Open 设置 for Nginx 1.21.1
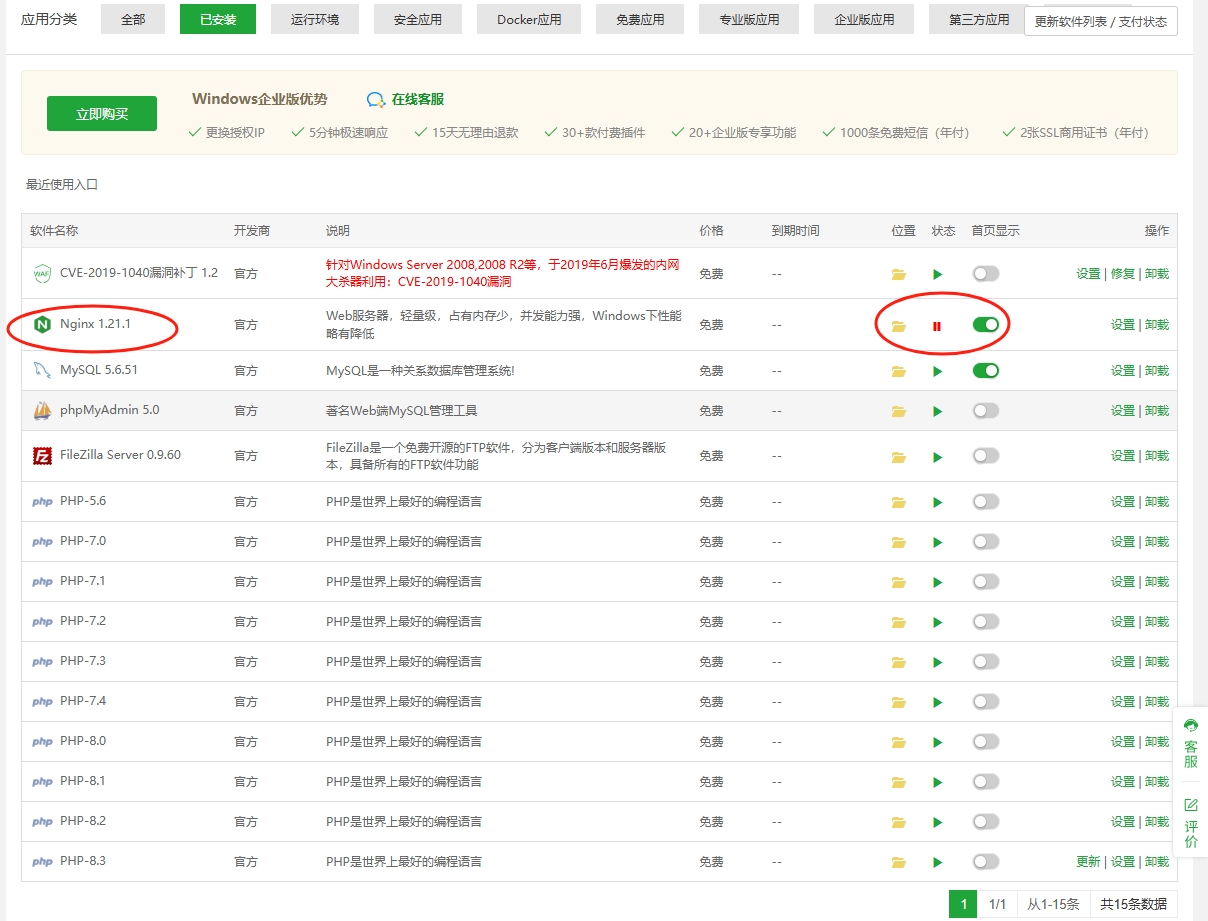This screenshot has height=921, width=1208. tap(1123, 325)
